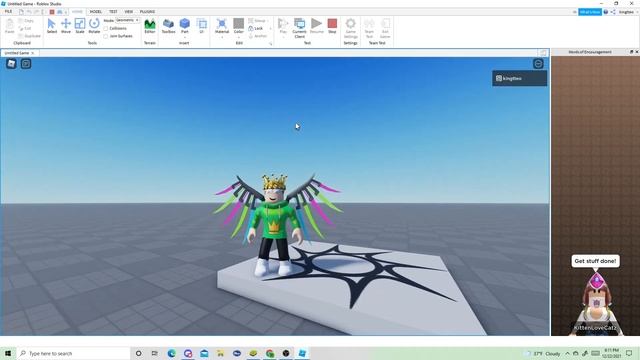The image size is (640, 360).
Task: Switch to the MODEL ribbon tab
Action: [x=96, y=12]
